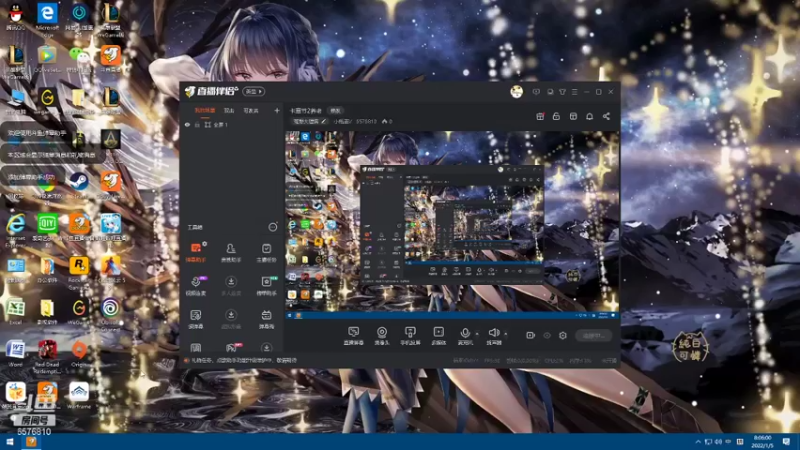Select the first orange scene tab
The image size is (800, 450).
pos(205,110)
